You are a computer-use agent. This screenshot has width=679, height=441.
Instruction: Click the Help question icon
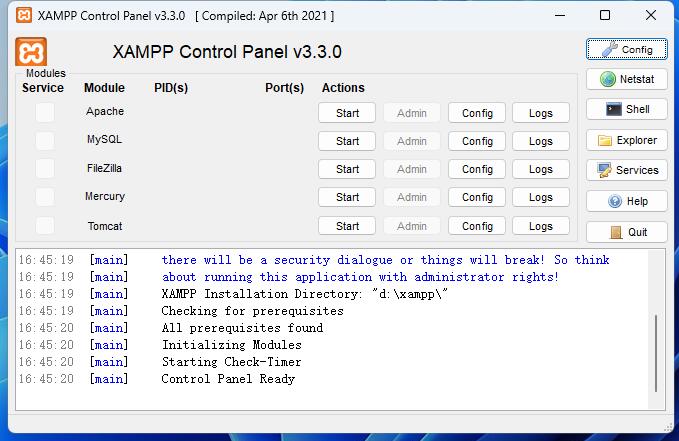(x=627, y=201)
